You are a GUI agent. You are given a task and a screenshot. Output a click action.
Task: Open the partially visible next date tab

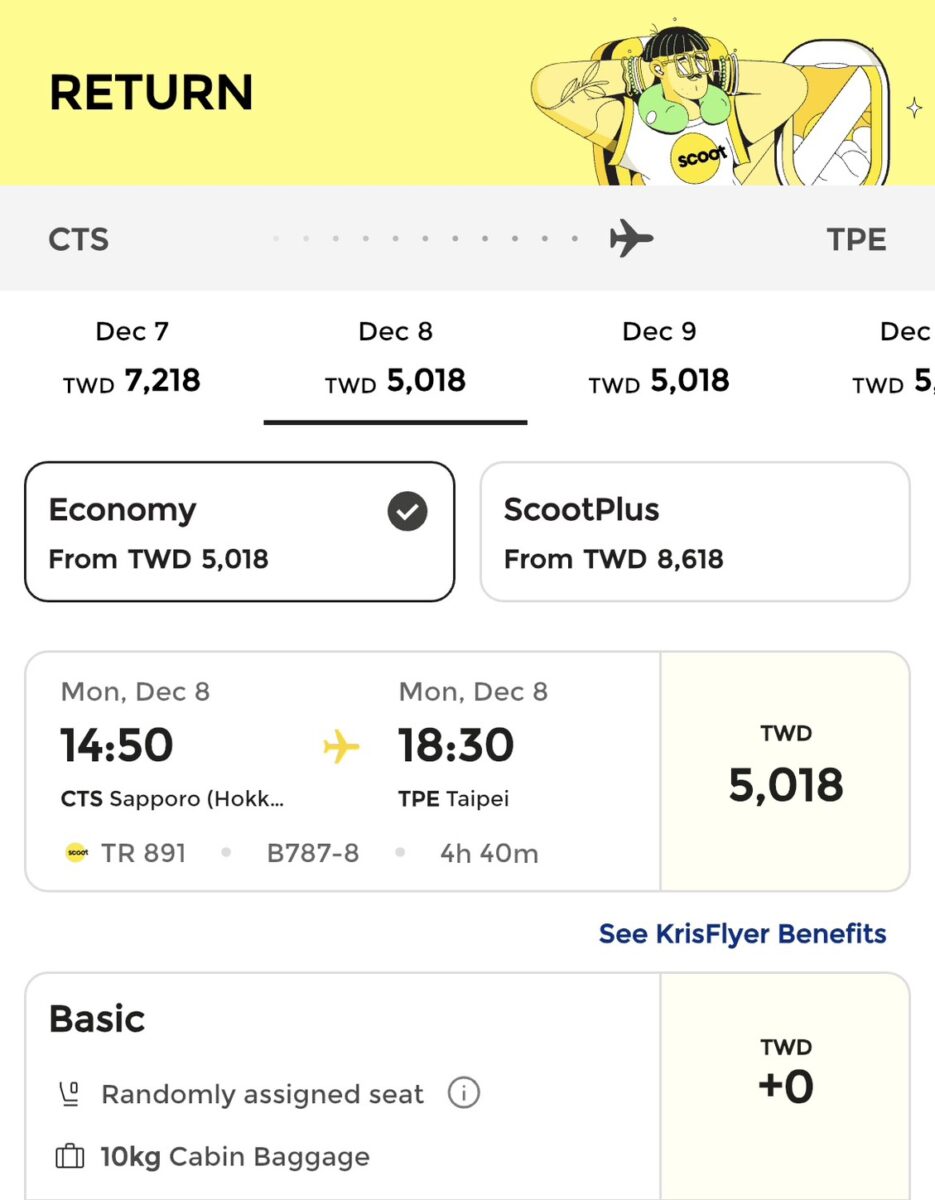tap(895, 358)
